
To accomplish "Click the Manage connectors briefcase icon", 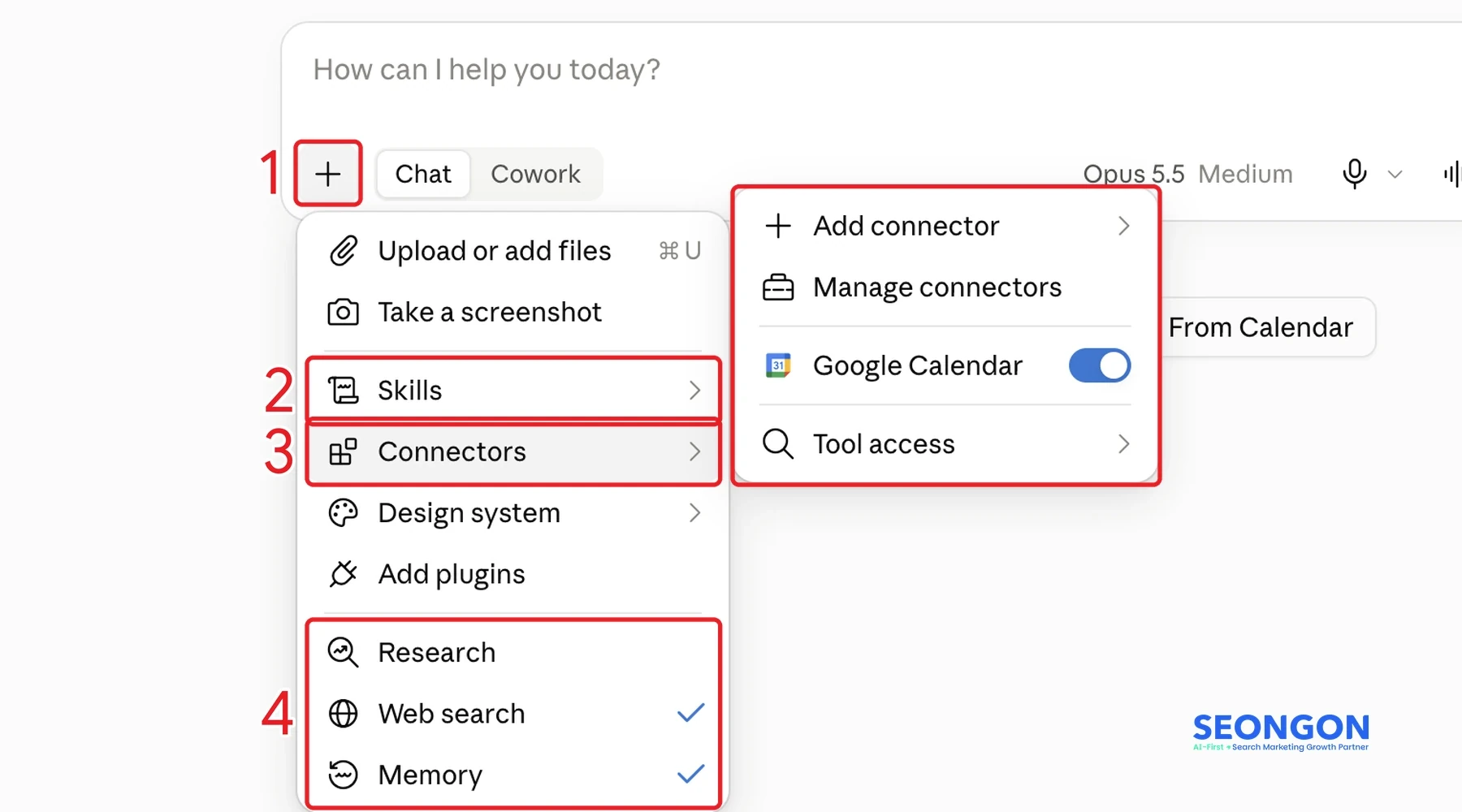I will tap(778, 287).
